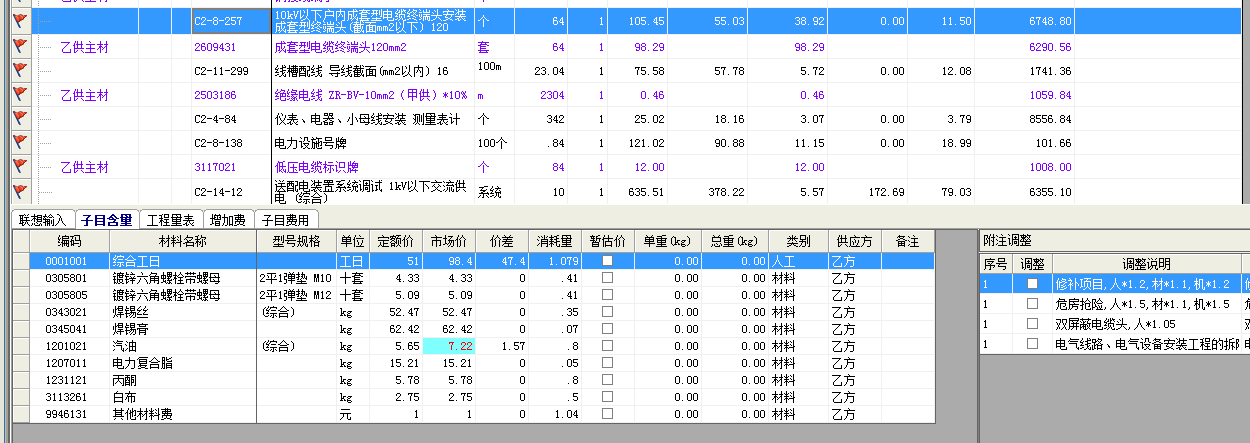The width and height of the screenshot is (1250, 443).
Task: Select the 焊锡膏 material name
Action: tap(131, 329)
